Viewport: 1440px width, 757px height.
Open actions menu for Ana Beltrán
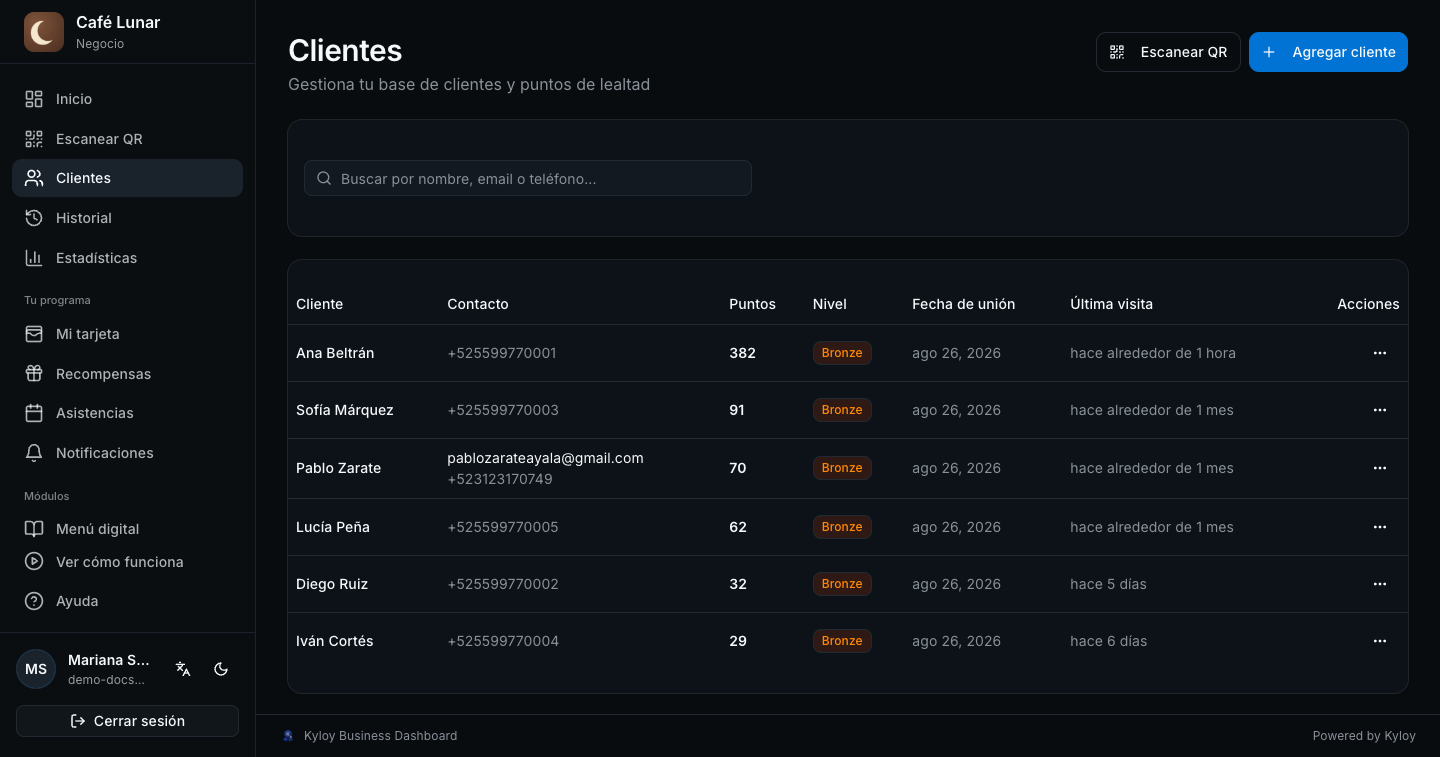pyautogui.click(x=1380, y=353)
